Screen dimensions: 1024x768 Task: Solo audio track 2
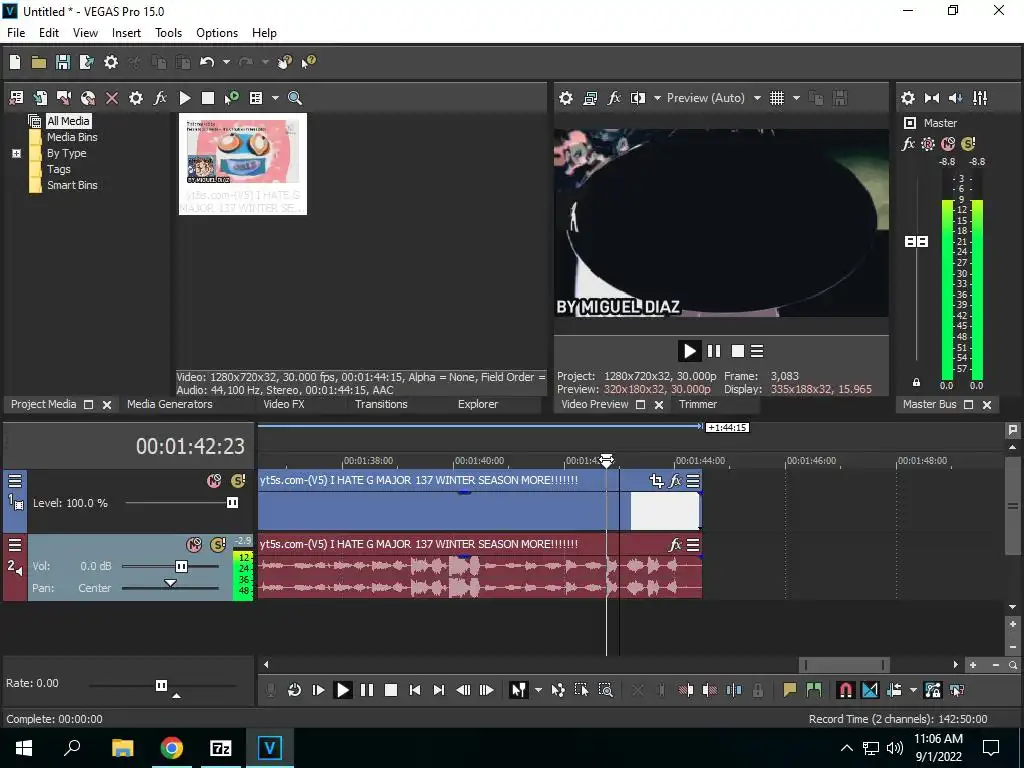coord(218,545)
